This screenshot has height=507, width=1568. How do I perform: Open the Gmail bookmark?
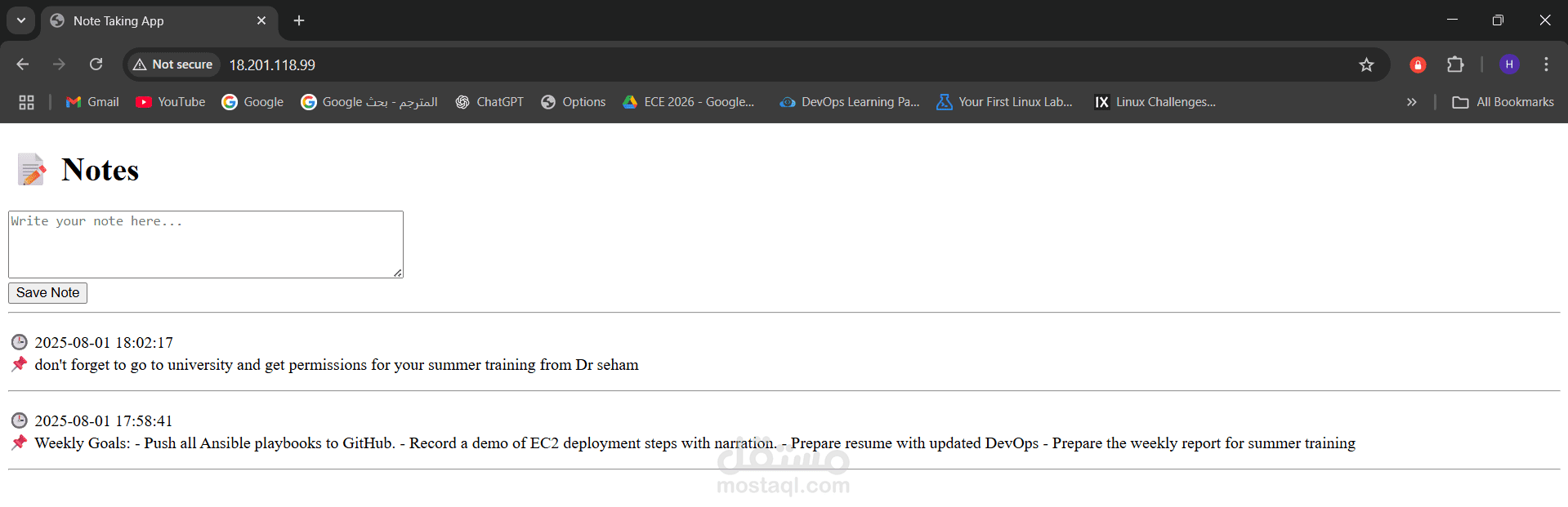[92, 102]
